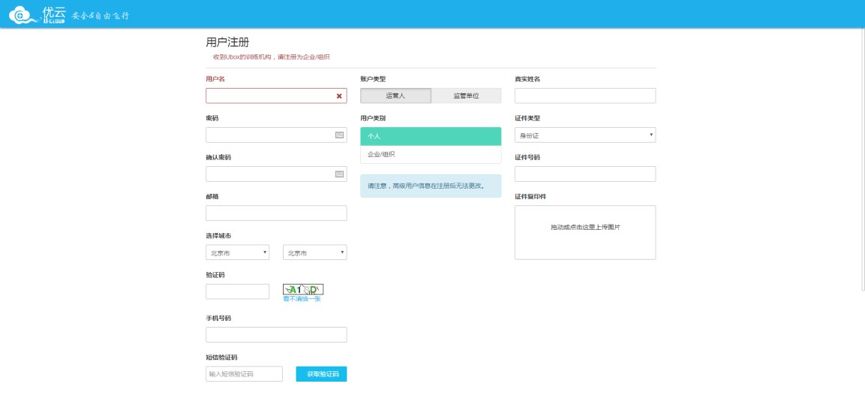Click the blue notice about unchangeable user info
The width and height of the screenshot is (865, 393).
click(431, 186)
